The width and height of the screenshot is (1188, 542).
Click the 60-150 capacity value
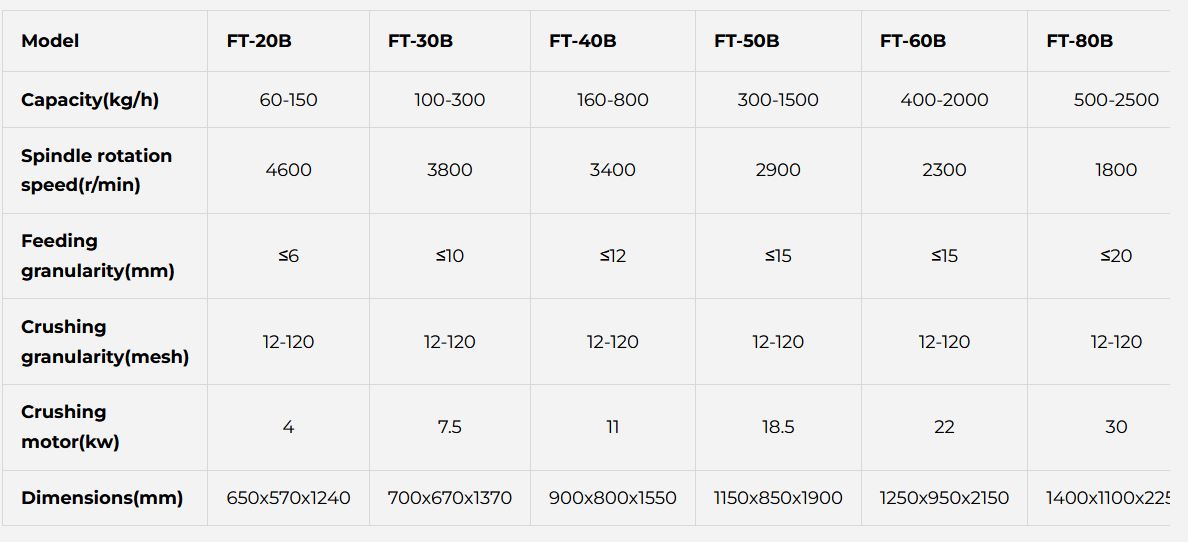[288, 100]
